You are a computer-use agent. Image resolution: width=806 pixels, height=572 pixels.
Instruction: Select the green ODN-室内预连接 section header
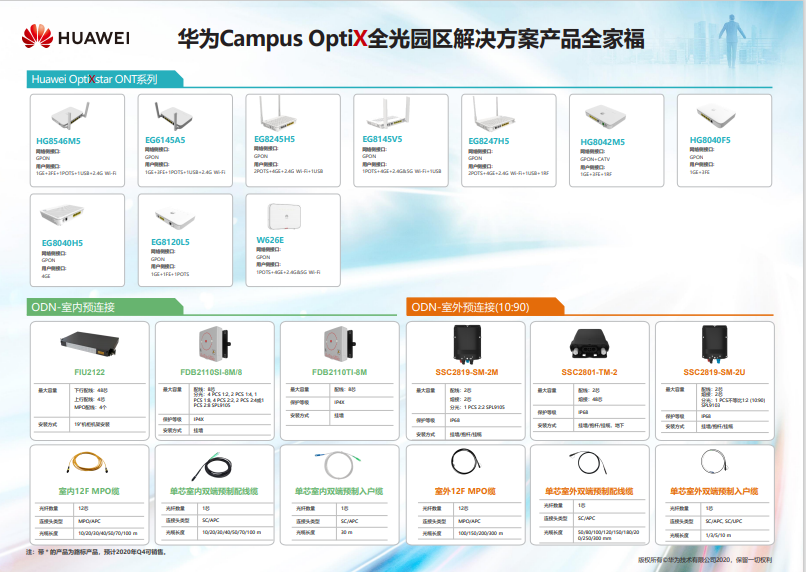coord(73,307)
